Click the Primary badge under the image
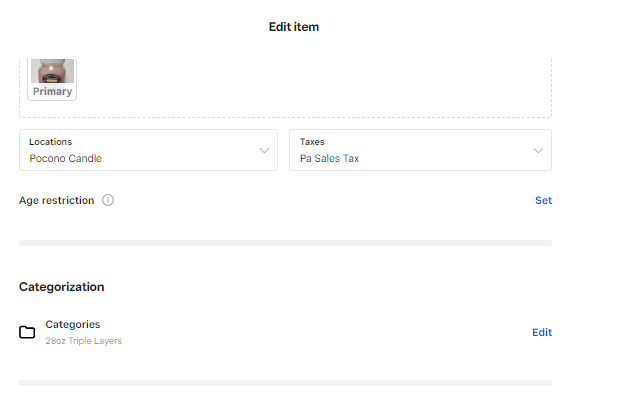 tap(52, 92)
